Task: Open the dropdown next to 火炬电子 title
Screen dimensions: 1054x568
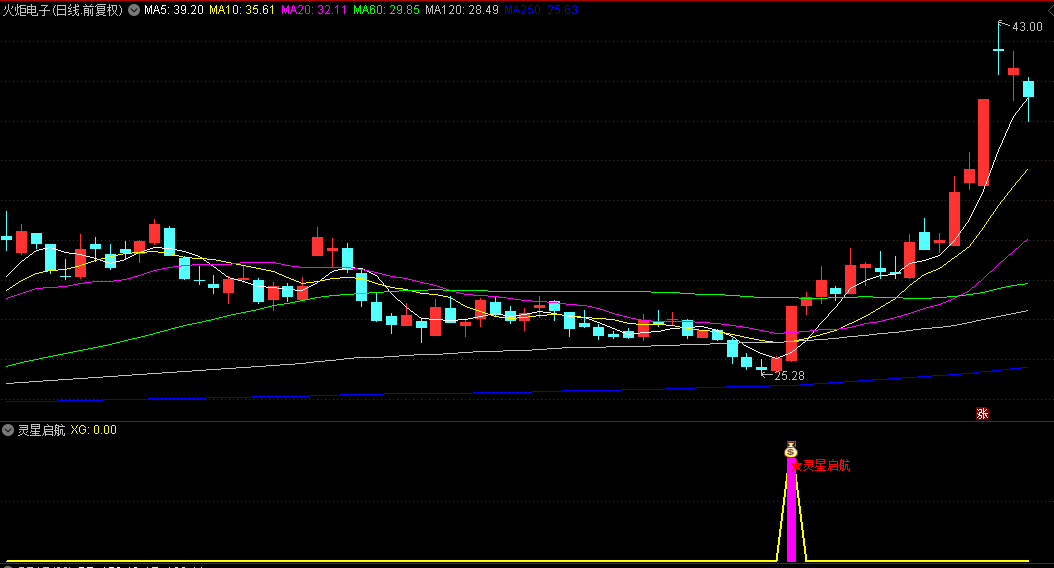Action: pos(134,10)
